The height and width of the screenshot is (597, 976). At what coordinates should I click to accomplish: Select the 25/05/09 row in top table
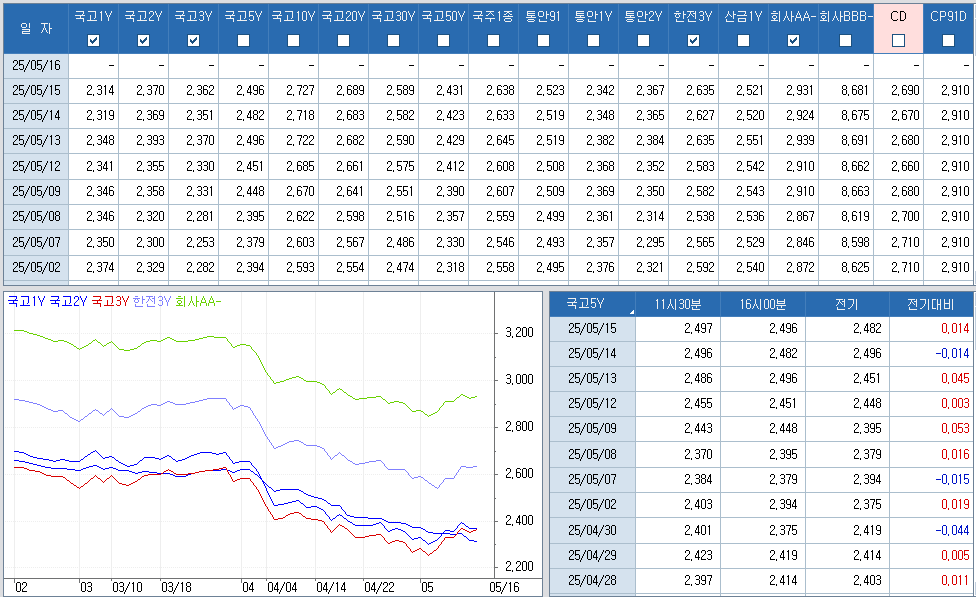tap(36, 190)
